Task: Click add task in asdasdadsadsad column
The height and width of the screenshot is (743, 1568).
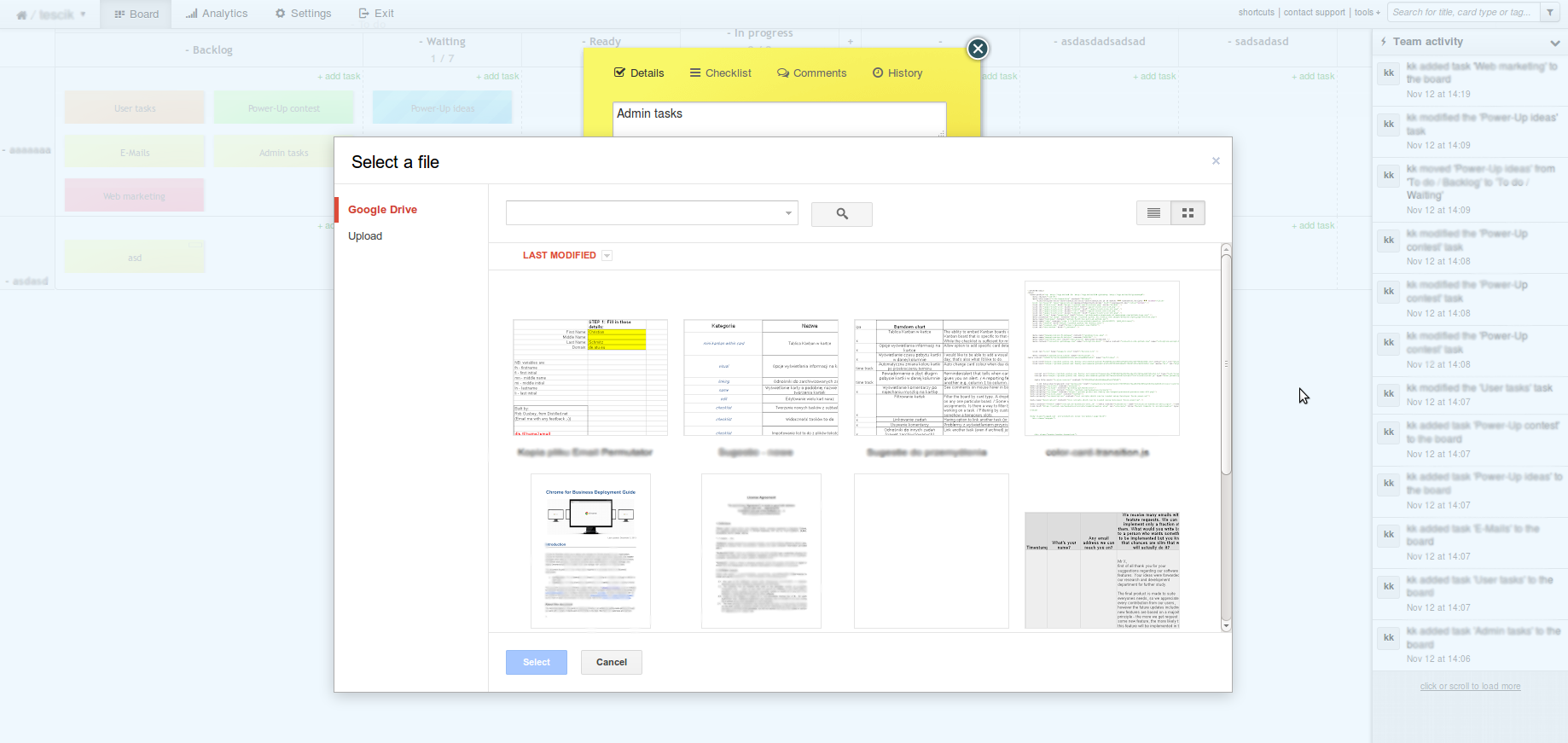Action: pyautogui.click(x=1154, y=77)
